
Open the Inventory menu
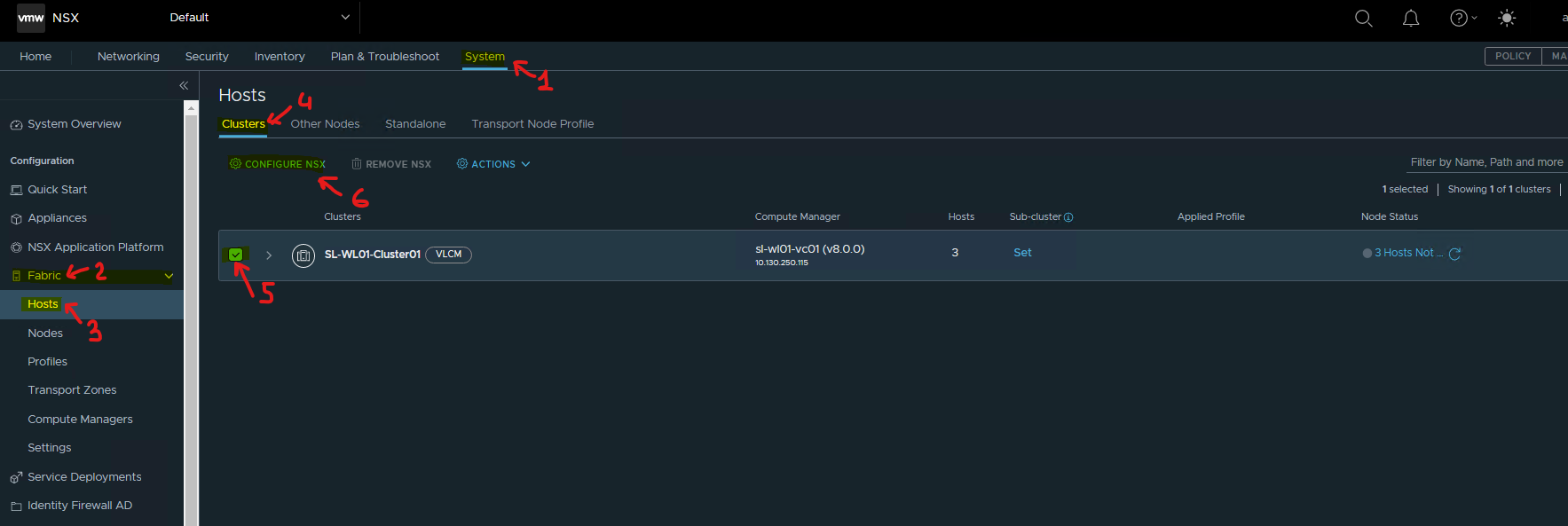click(x=280, y=56)
